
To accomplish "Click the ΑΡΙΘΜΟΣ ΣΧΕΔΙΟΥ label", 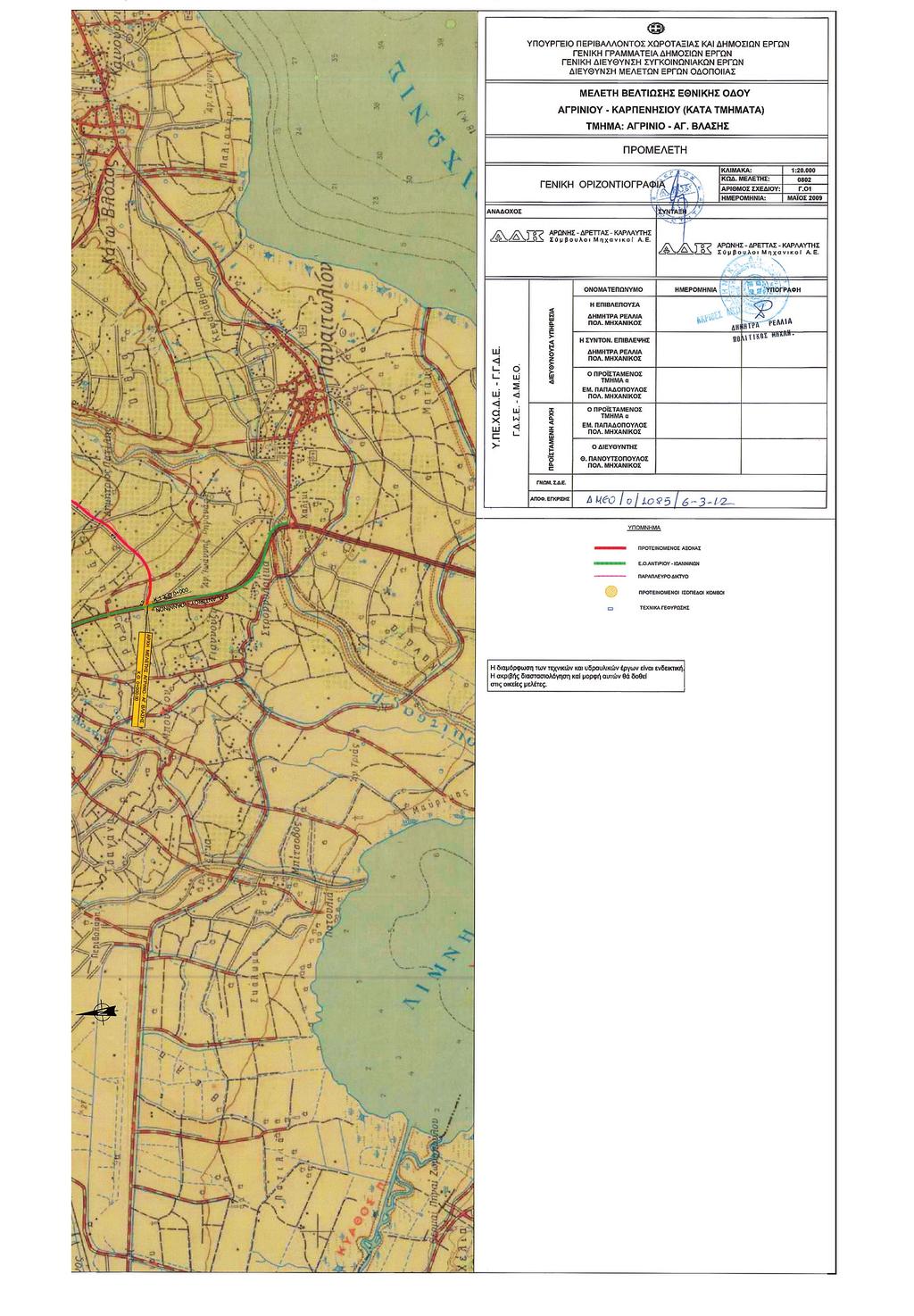I will coord(752,188).
